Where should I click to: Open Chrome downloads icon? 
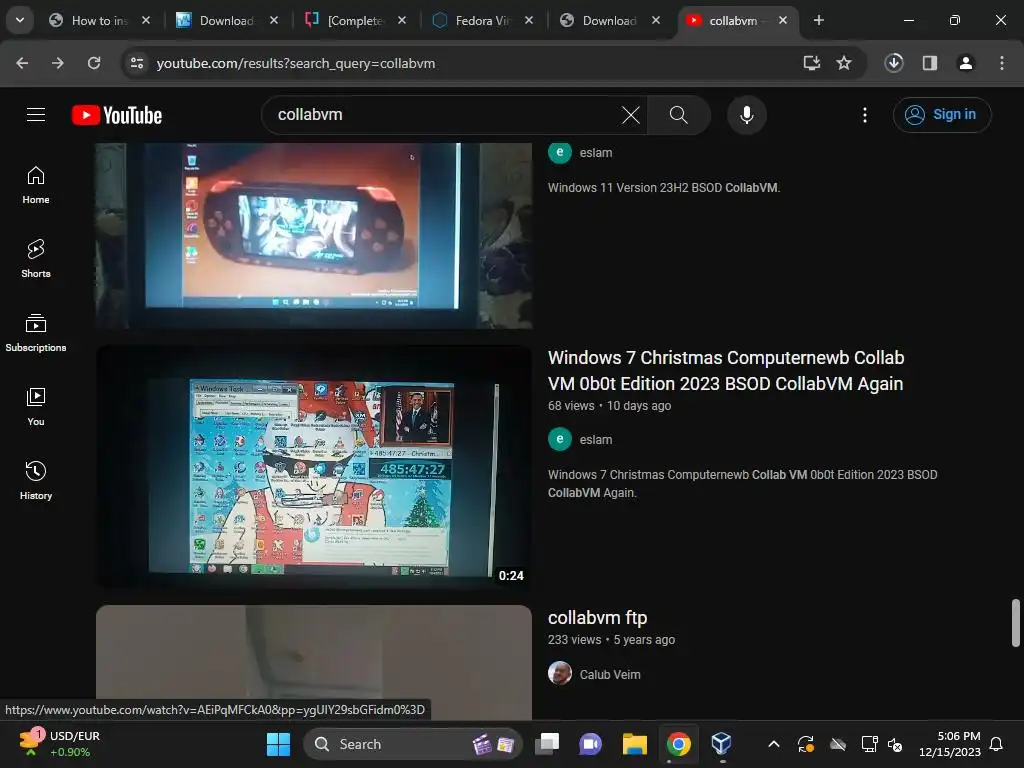tap(894, 63)
